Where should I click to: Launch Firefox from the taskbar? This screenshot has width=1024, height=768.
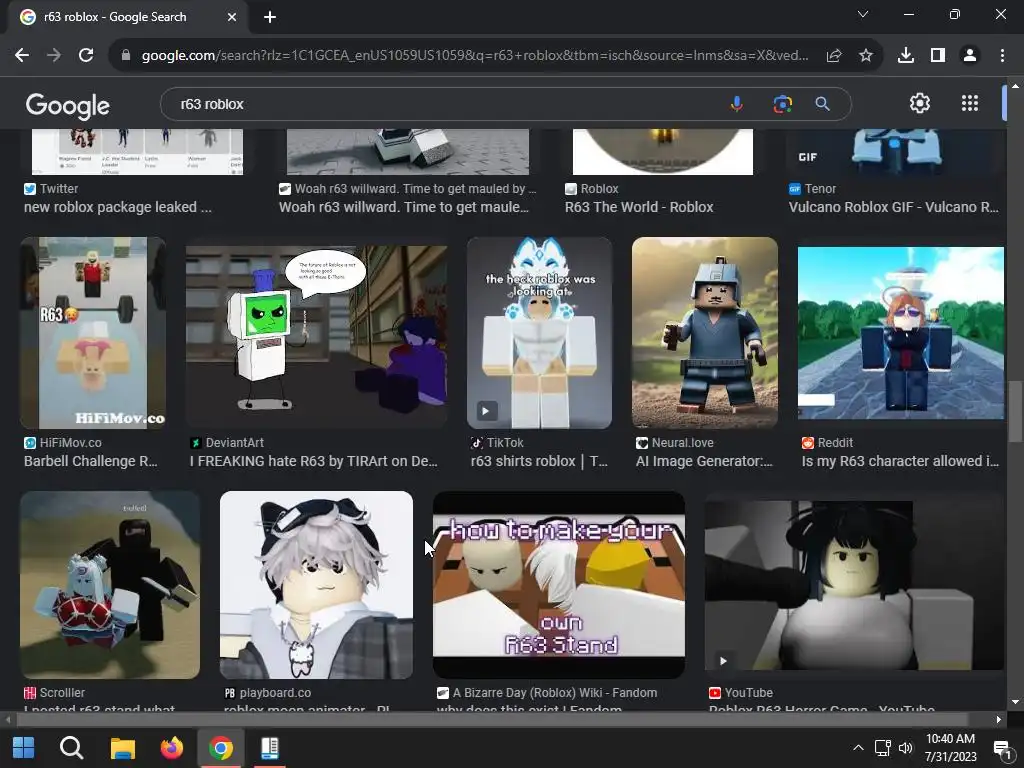click(172, 748)
